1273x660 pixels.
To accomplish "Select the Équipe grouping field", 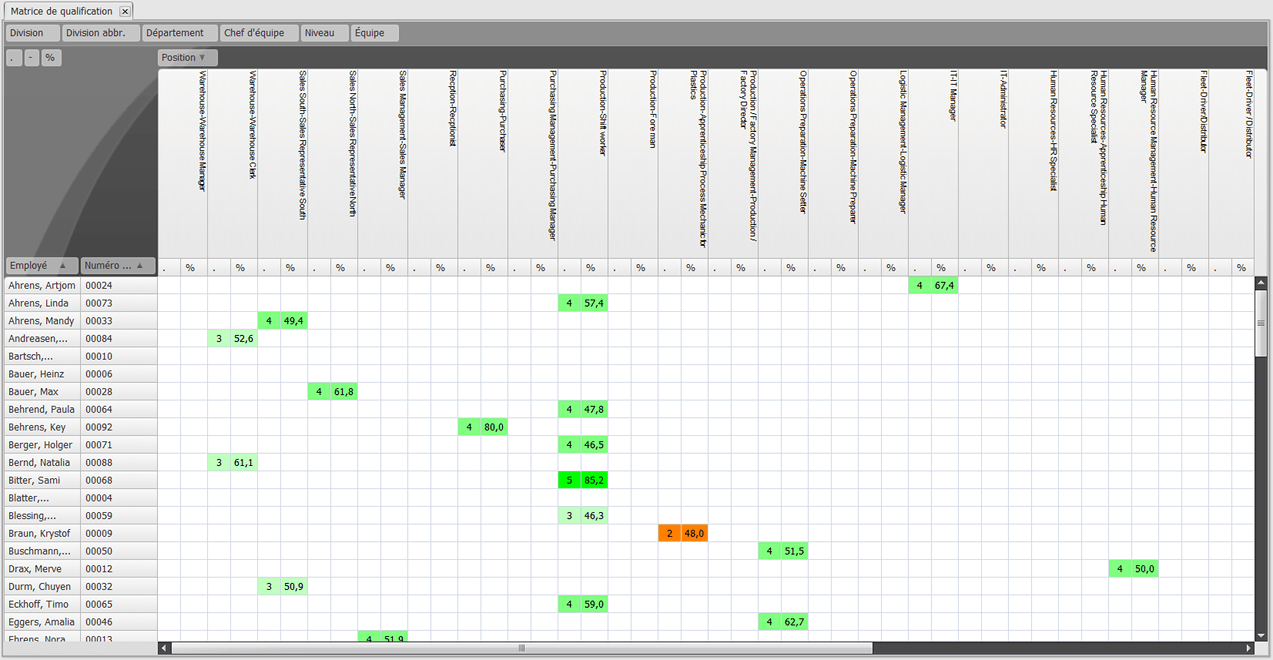I will click(374, 33).
